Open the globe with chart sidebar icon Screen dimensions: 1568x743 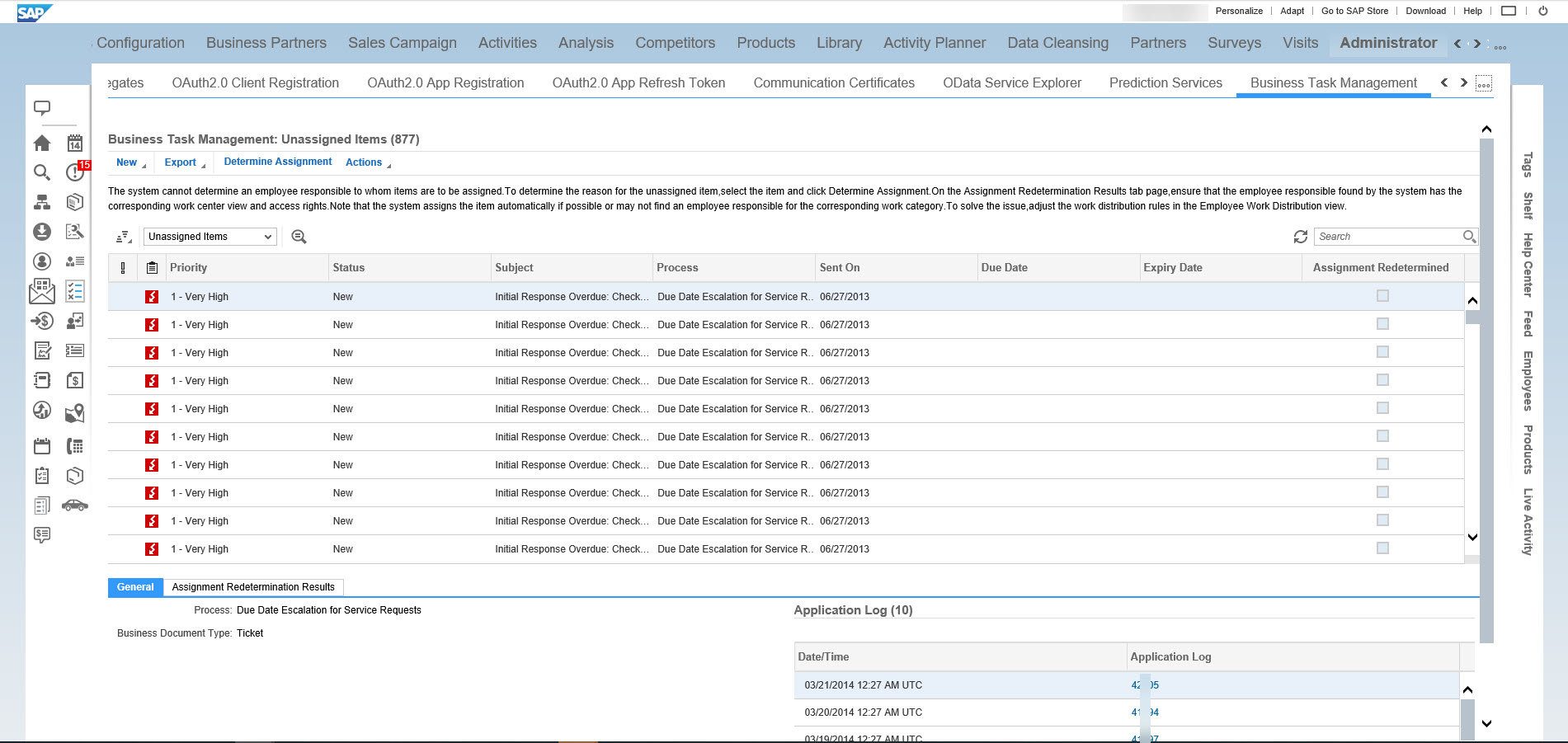42,410
